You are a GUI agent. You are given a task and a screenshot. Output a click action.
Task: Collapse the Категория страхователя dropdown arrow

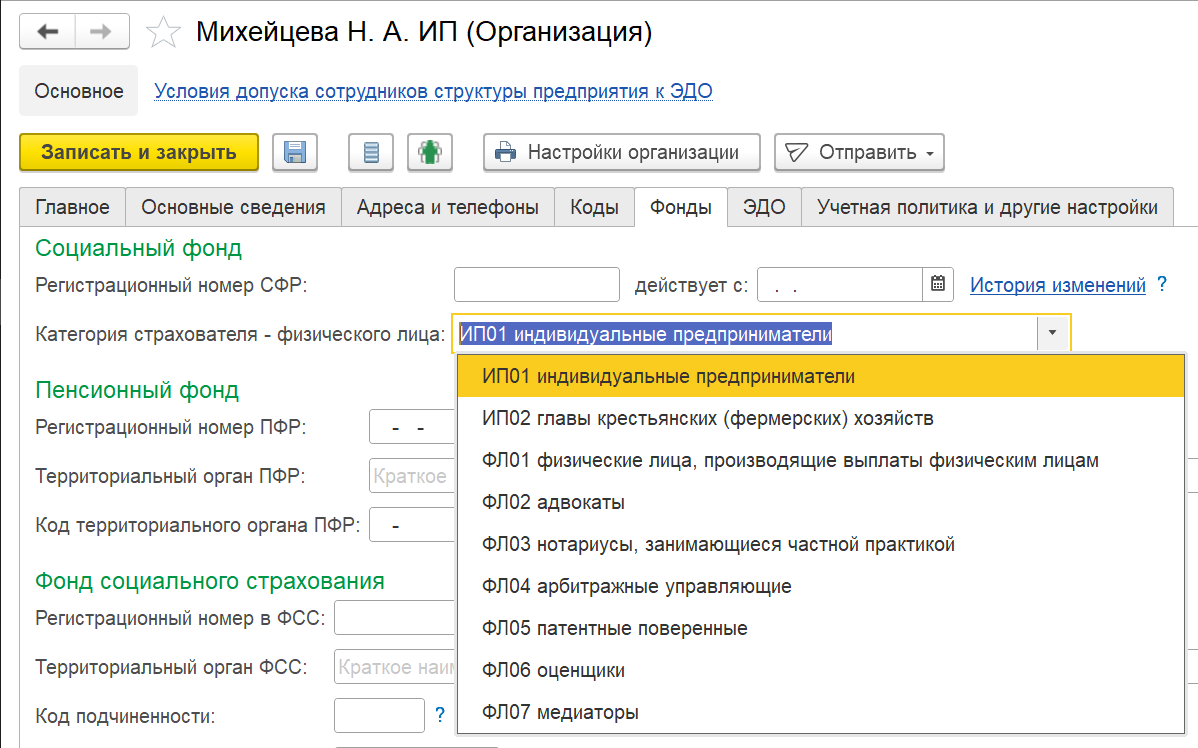[1052, 334]
